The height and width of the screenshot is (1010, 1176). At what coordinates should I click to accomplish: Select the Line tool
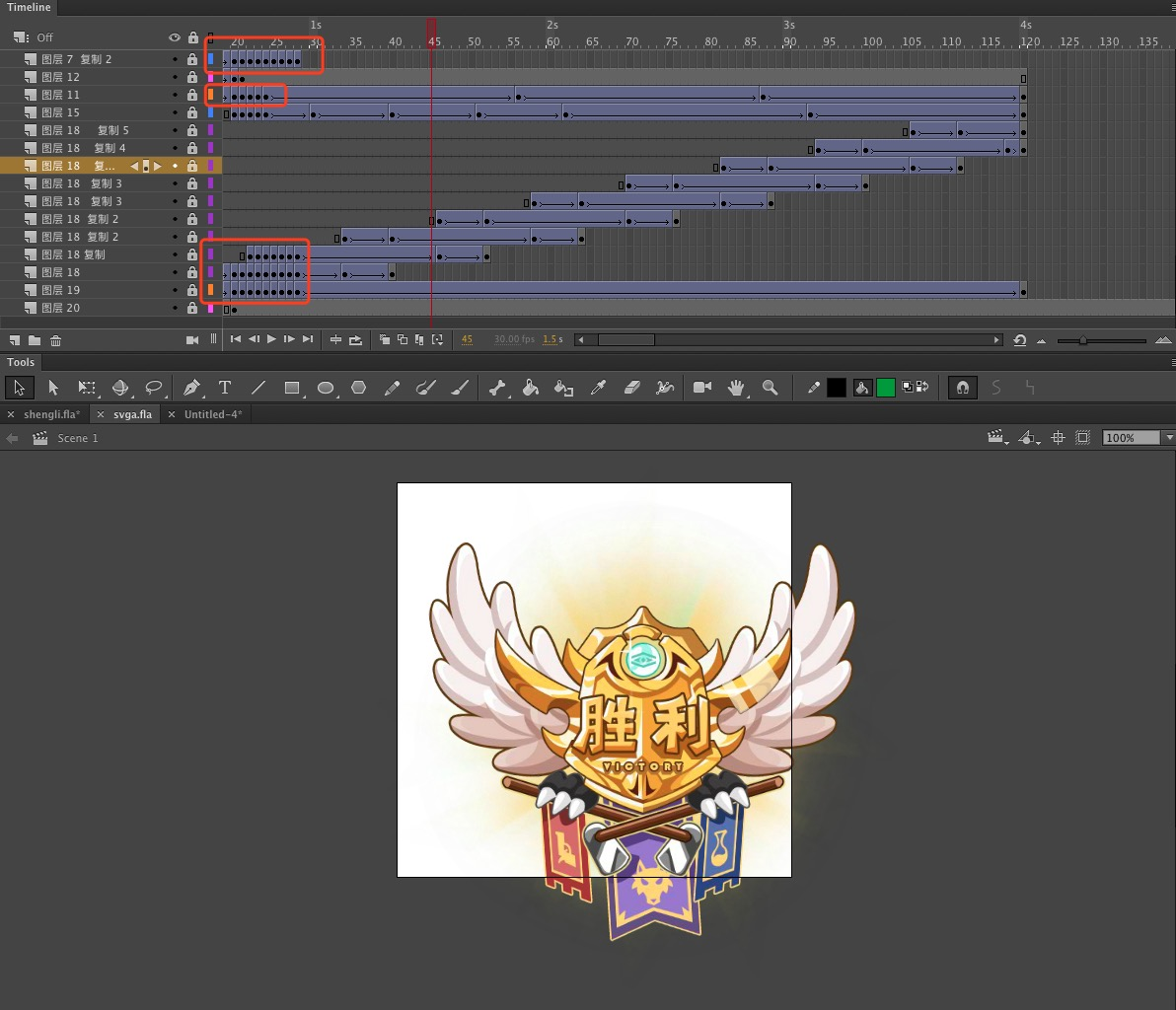258,388
